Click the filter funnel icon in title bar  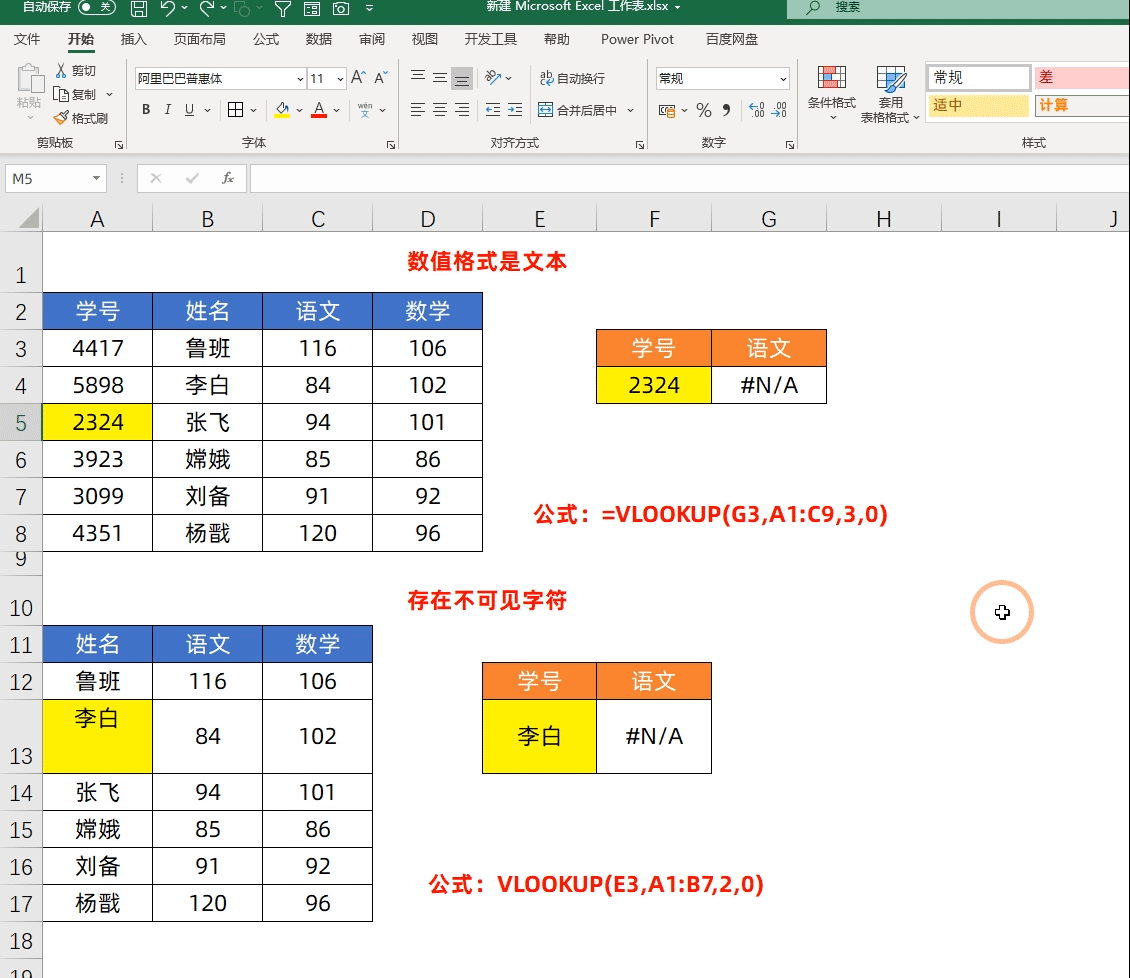coord(283,9)
